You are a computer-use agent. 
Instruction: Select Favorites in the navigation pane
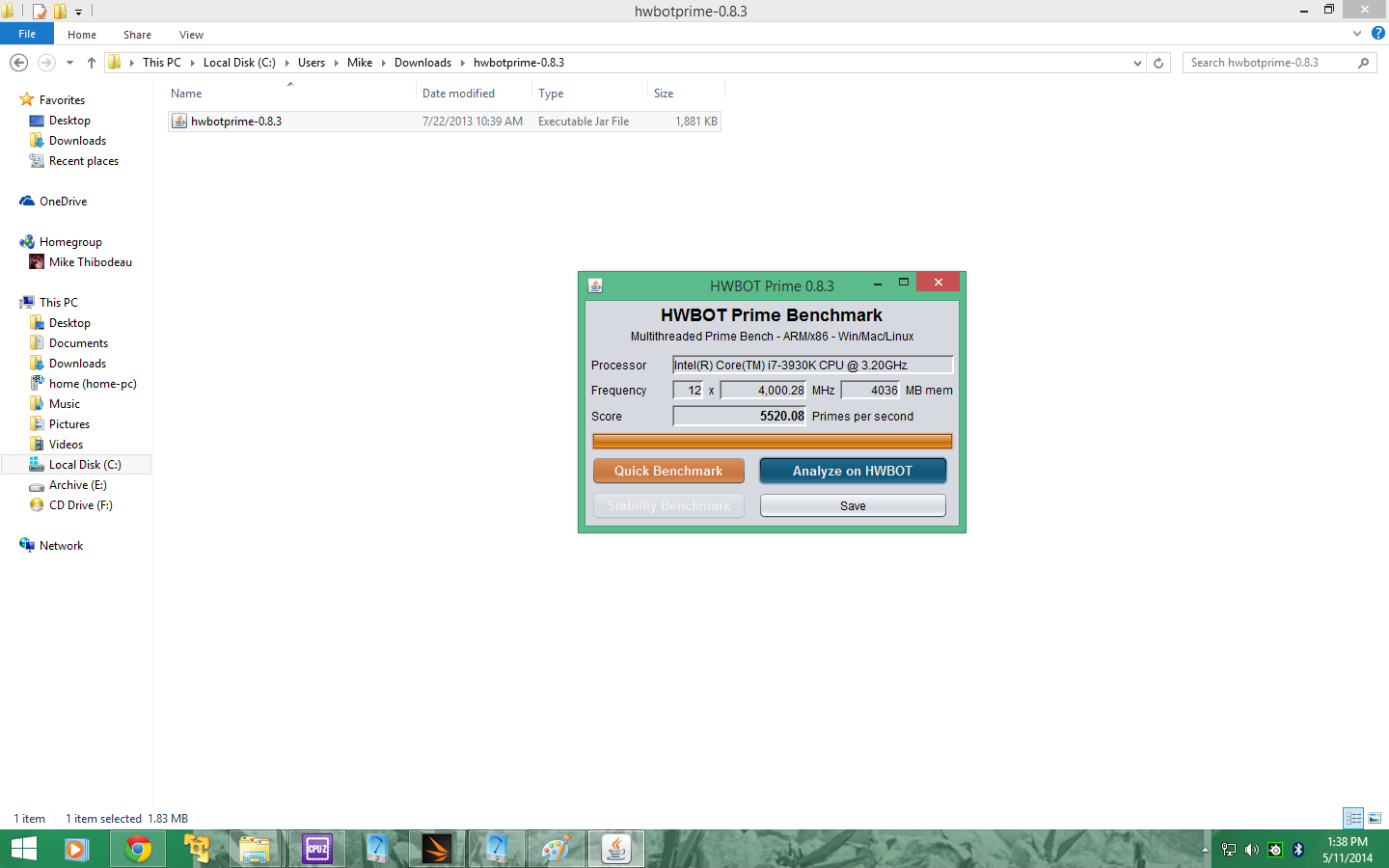[x=62, y=100]
